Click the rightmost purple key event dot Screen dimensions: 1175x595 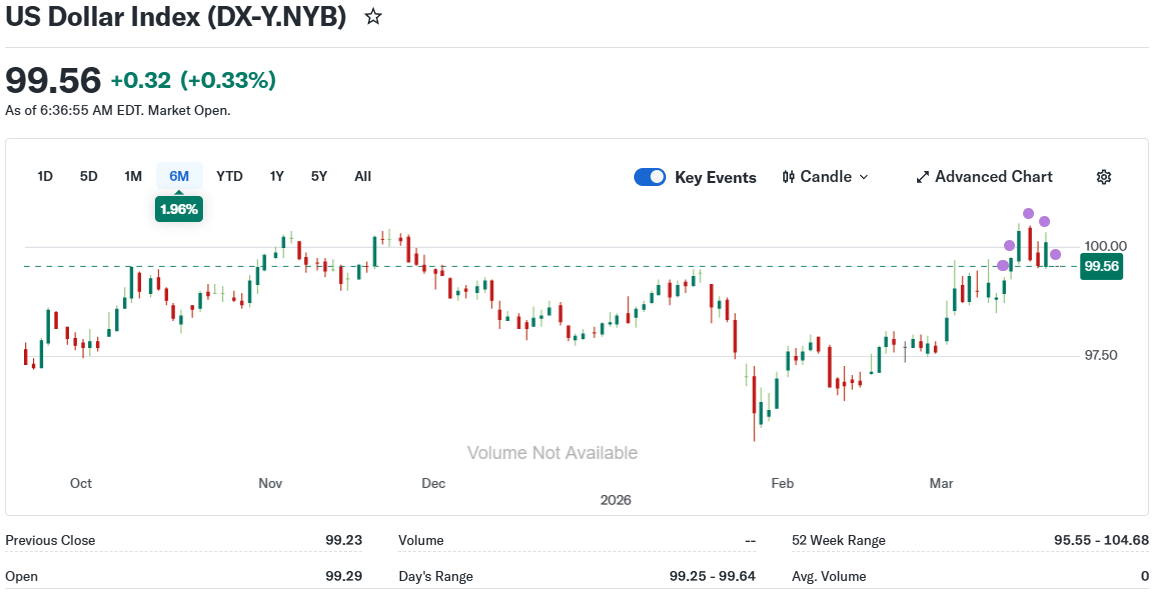click(x=1055, y=255)
